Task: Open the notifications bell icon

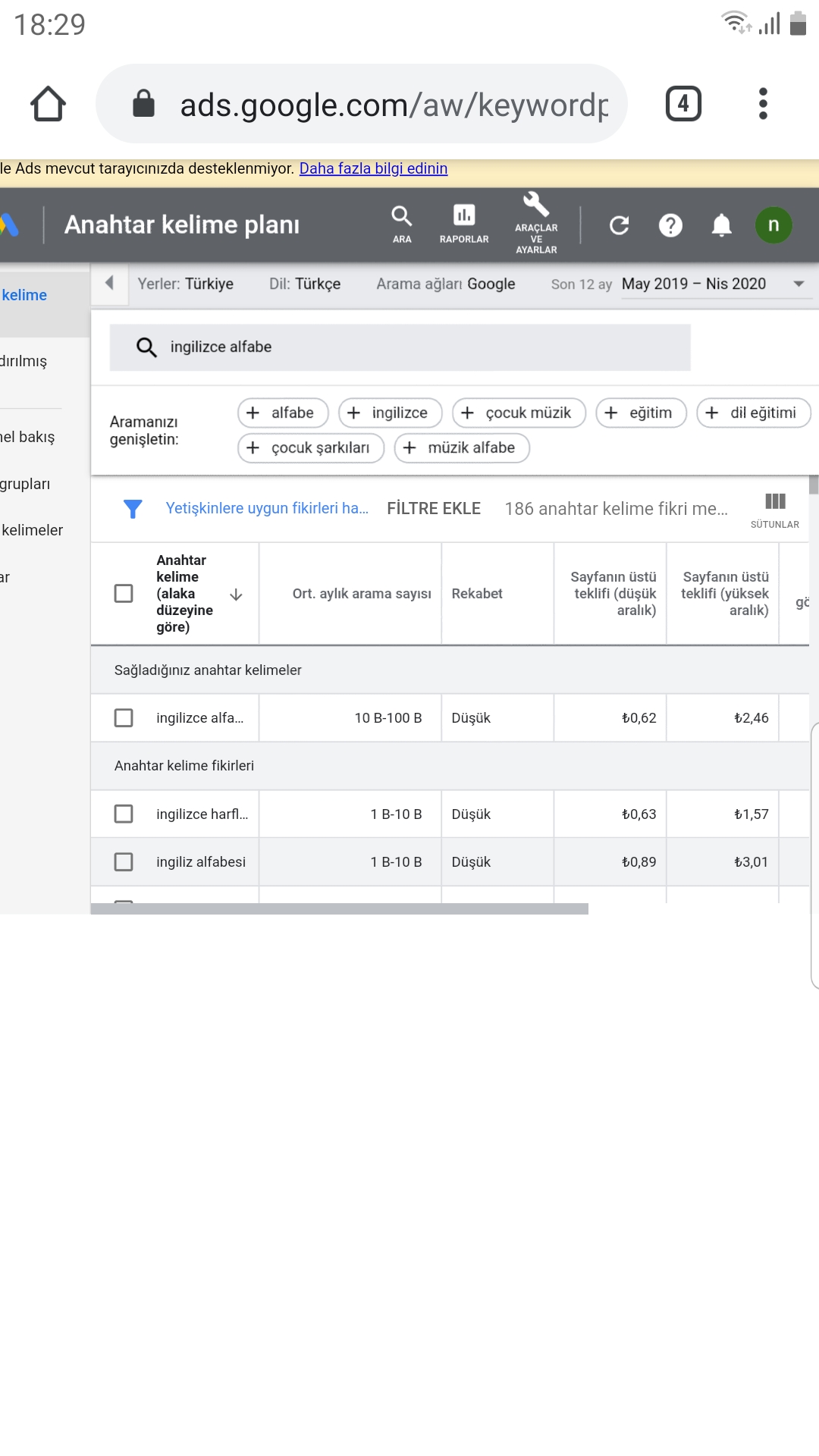Action: 722,225
